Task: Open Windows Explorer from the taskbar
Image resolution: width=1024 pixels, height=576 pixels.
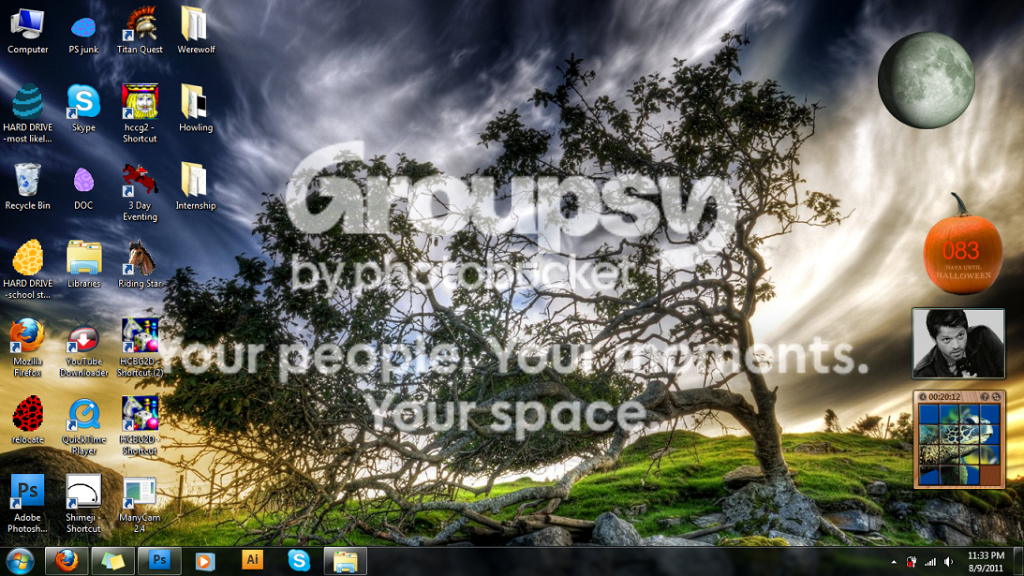Action: (x=345, y=561)
